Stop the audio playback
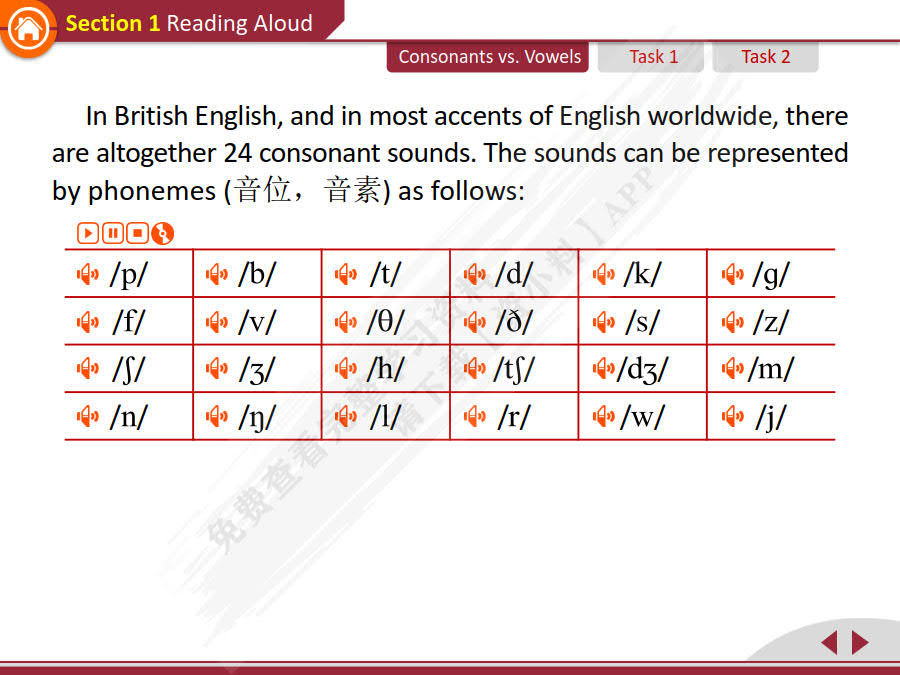 tap(137, 233)
